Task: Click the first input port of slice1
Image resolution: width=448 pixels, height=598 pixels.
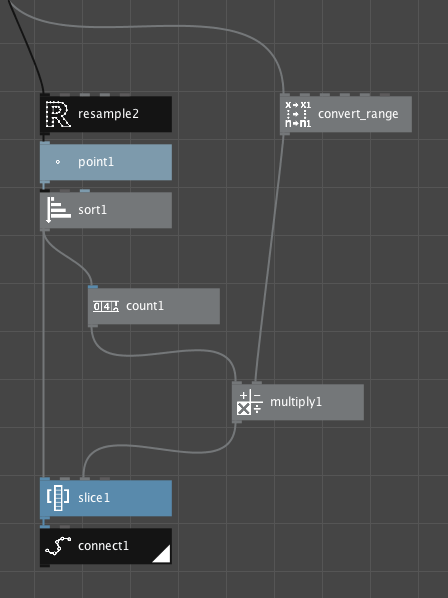Action: 45,479
